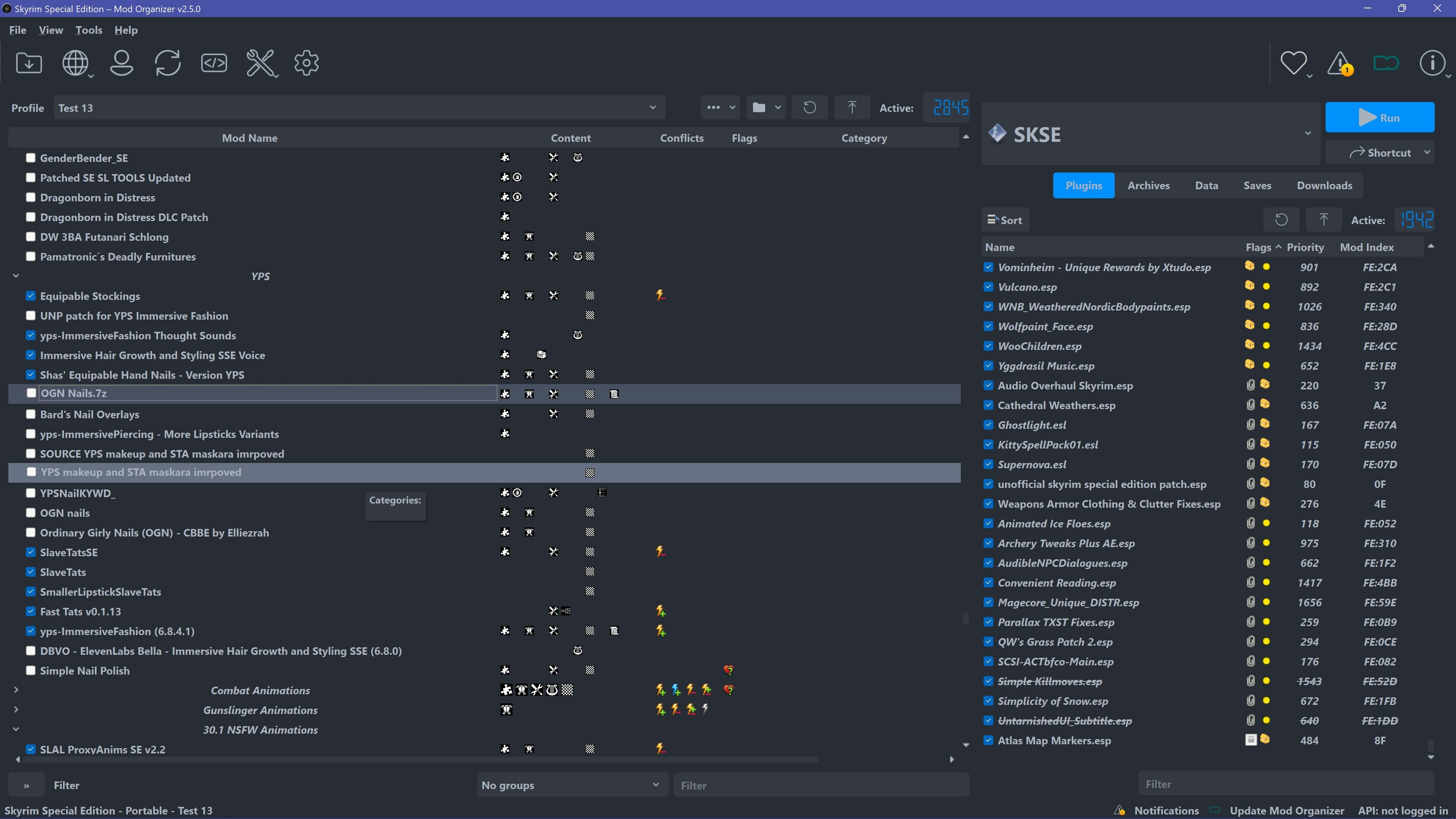Viewport: 1456px width, 819px height.
Task: Click the refresh arrows toolbar icon
Action: 168,63
